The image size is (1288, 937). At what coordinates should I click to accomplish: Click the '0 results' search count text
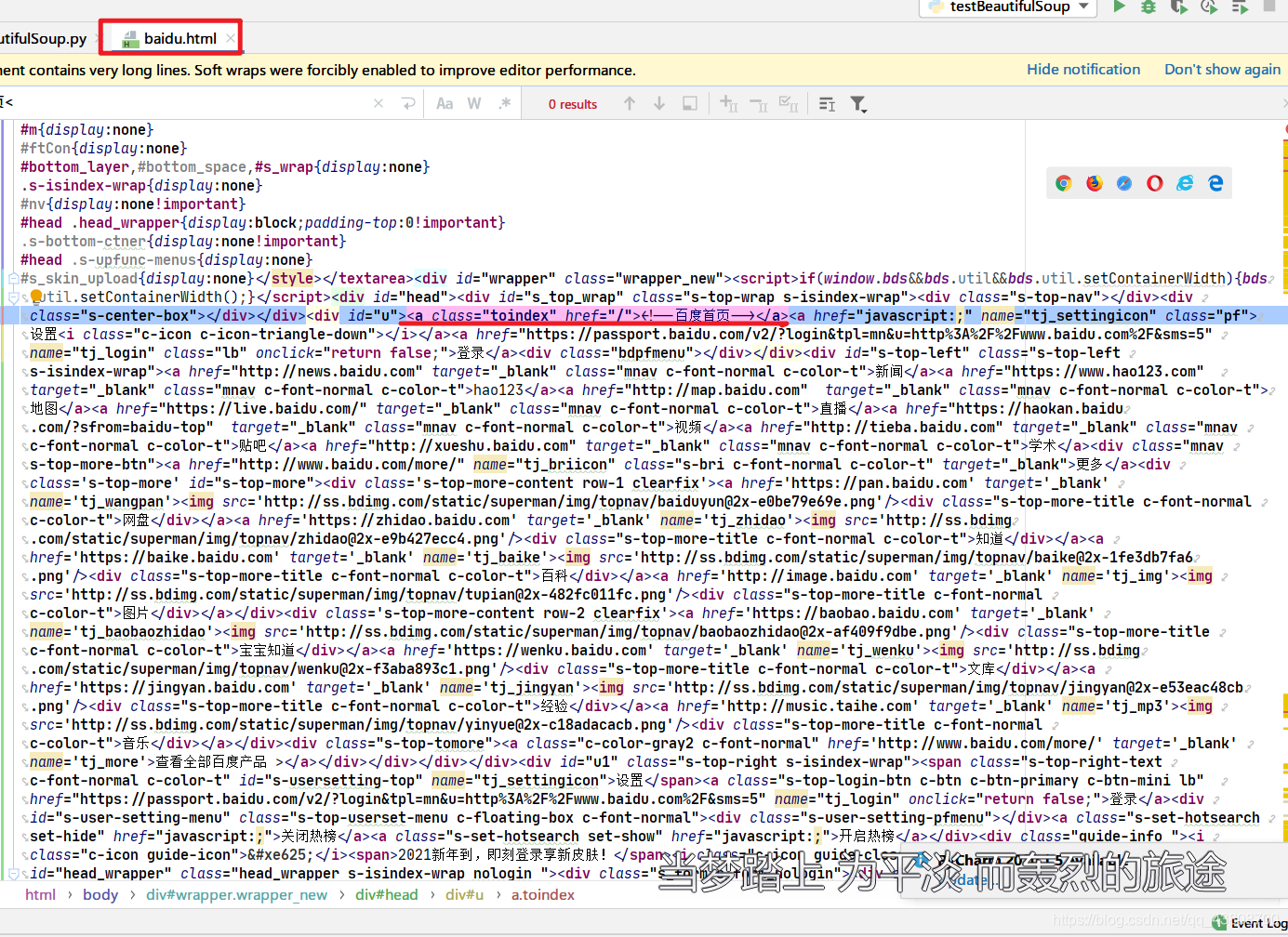point(573,104)
